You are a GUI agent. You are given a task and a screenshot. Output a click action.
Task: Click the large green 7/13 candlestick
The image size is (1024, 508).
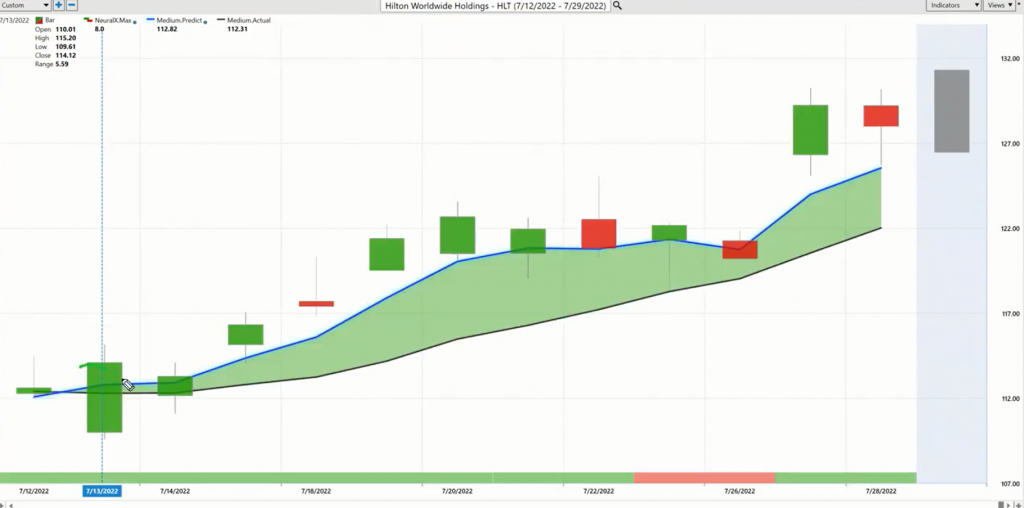[x=104, y=397]
